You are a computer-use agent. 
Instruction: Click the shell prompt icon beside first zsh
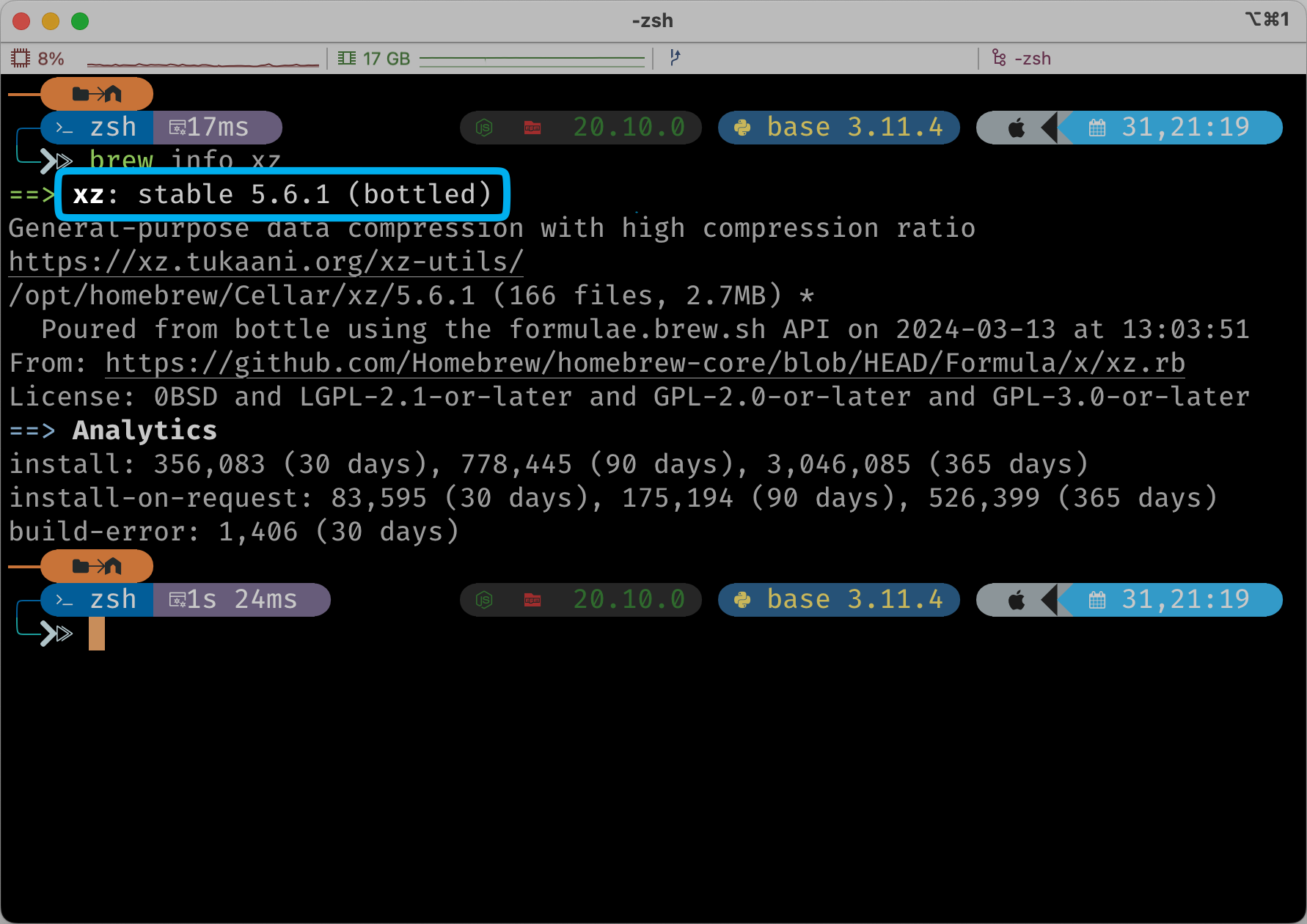[x=65, y=128]
